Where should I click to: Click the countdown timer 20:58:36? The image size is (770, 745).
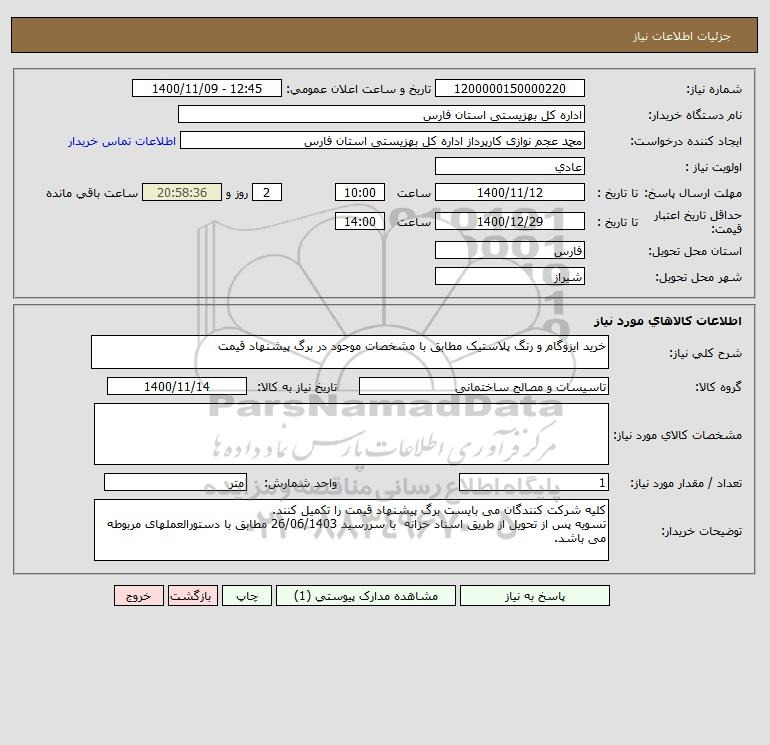coord(182,193)
